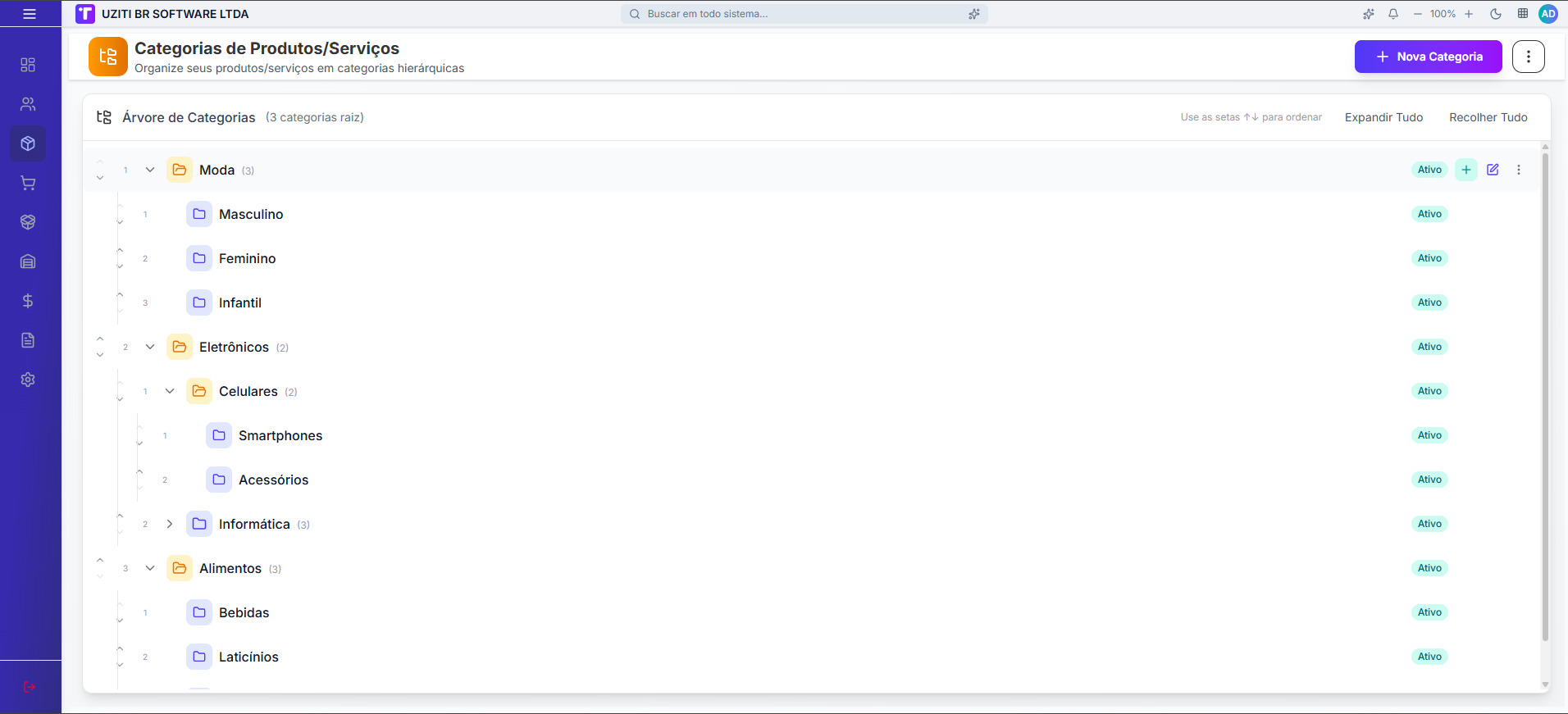Open the dollar sign financial icon
The width and height of the screenshot is (1568, 714).
pyautogui.click(x=28, y=301)
